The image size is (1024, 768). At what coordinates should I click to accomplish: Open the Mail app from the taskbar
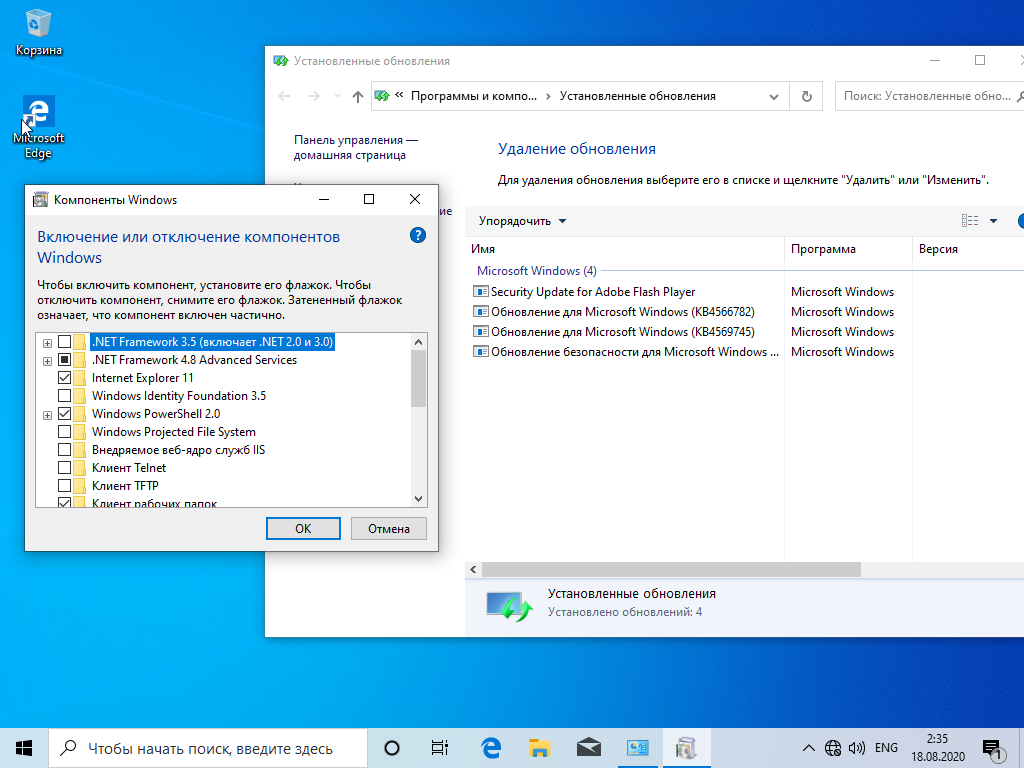tap(588, 748)
